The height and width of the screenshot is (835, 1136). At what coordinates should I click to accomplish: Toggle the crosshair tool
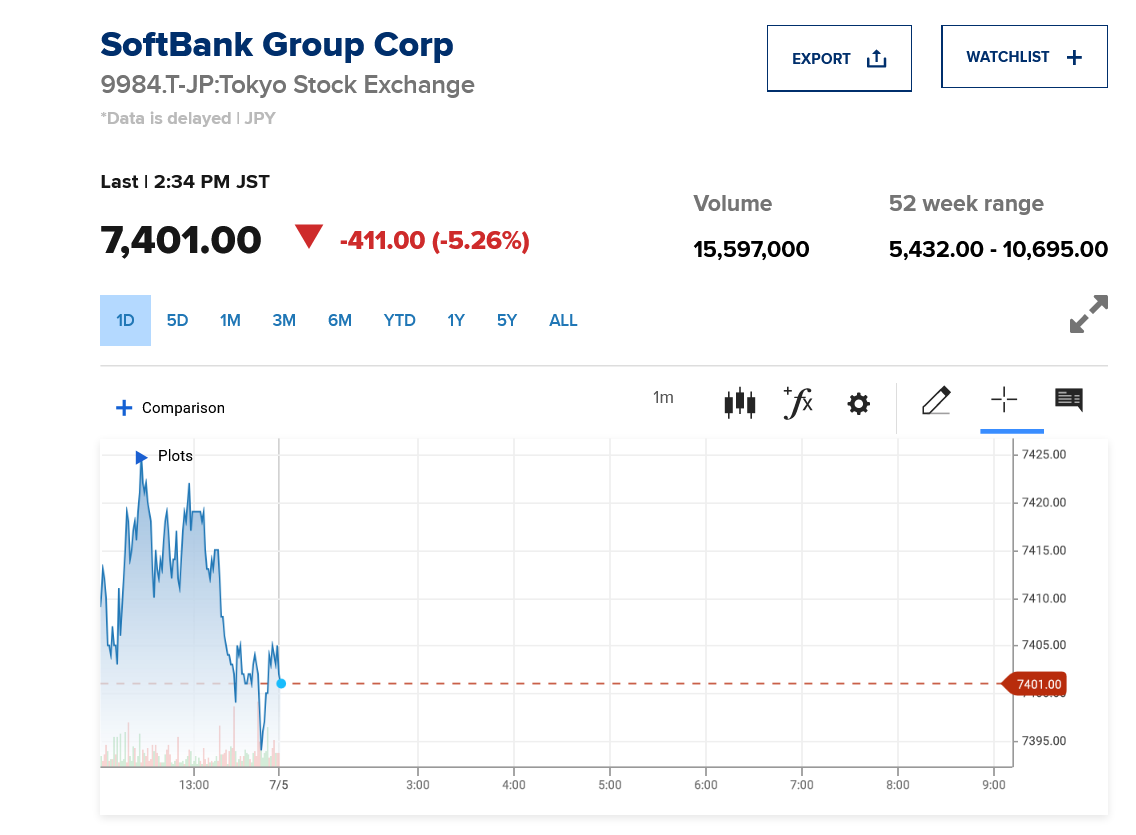tap(1004, 401)
